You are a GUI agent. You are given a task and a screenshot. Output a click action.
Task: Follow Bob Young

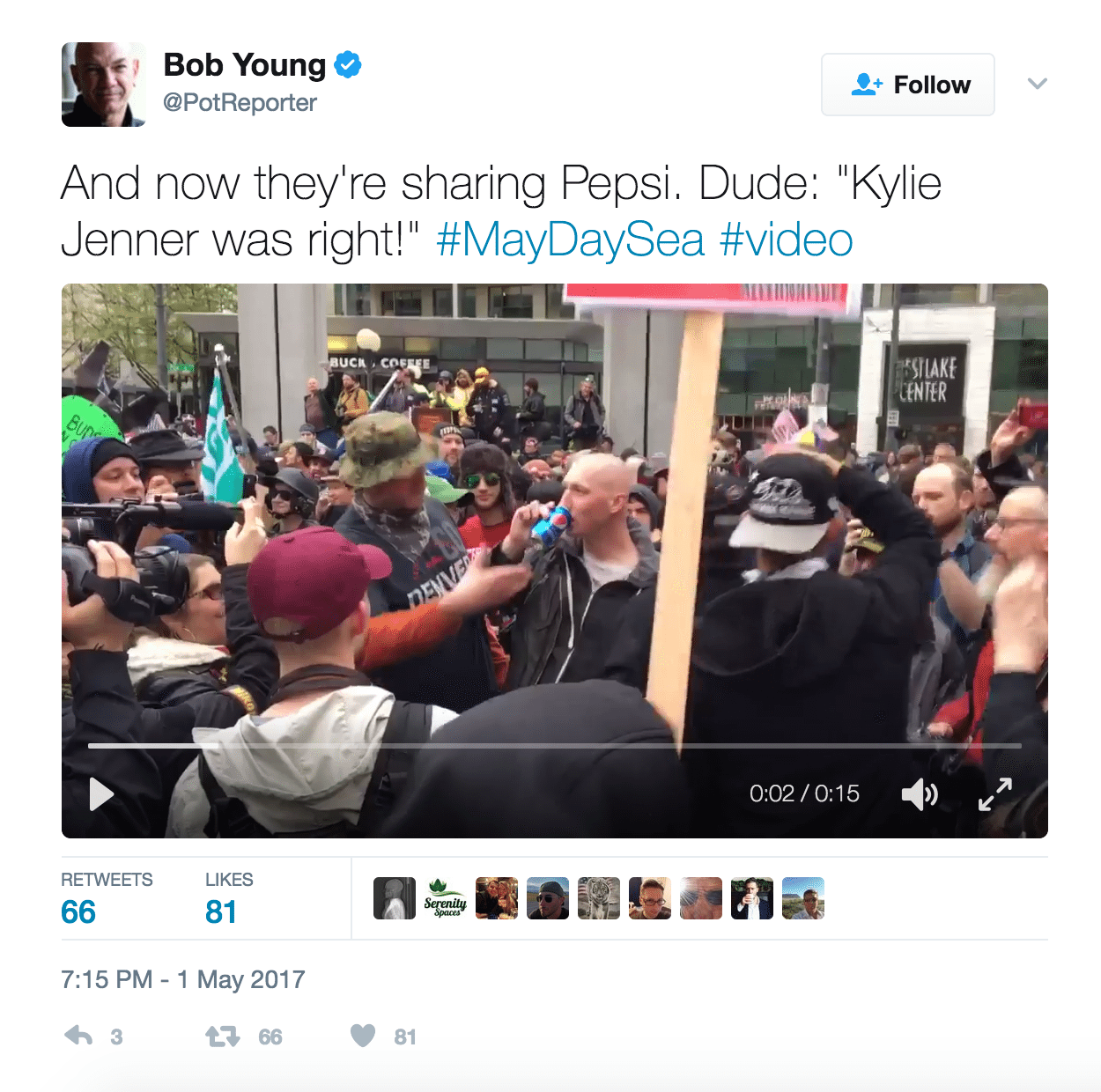(x=908, y=85)
